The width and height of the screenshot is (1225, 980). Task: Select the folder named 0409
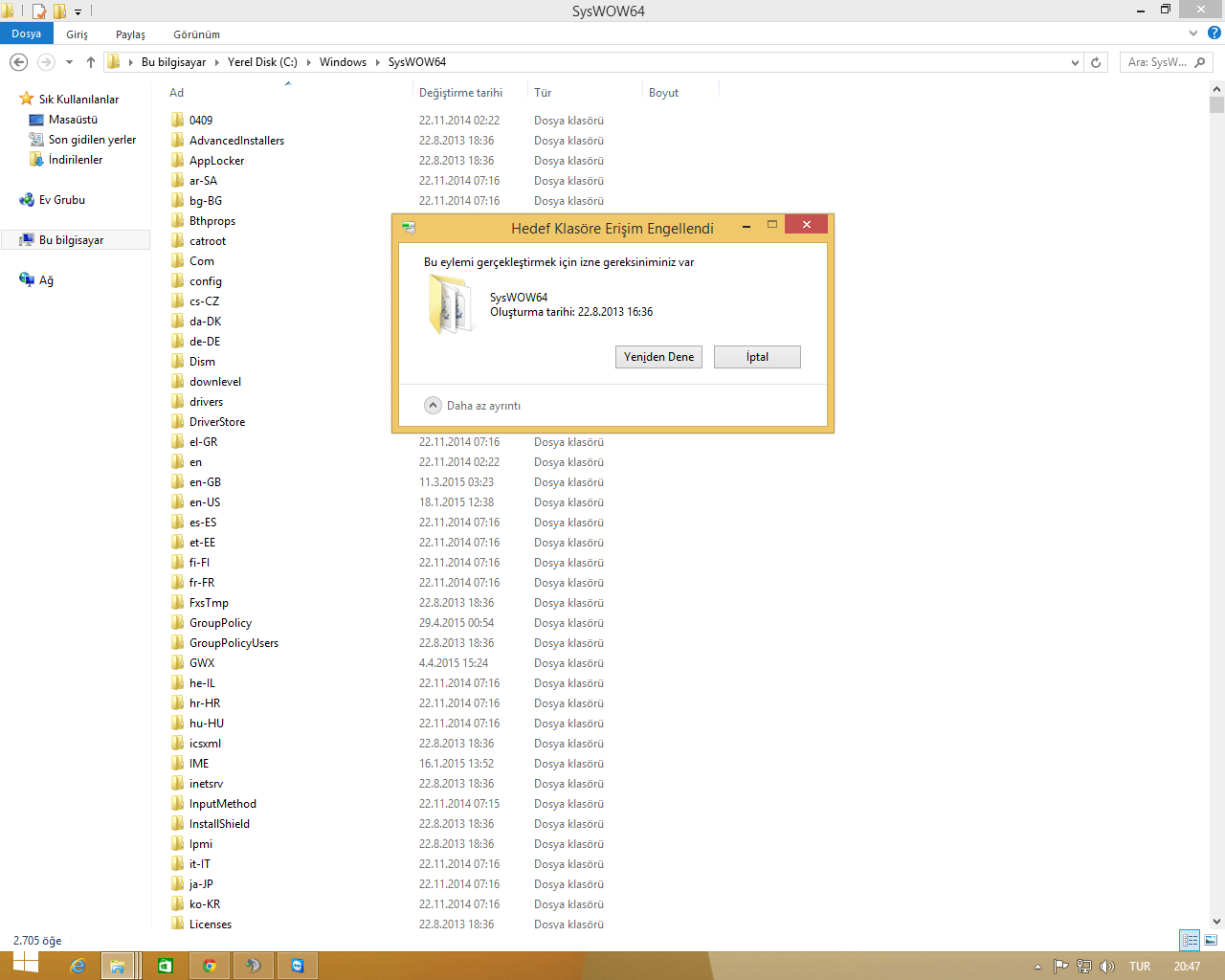click(x=201, y=121)
